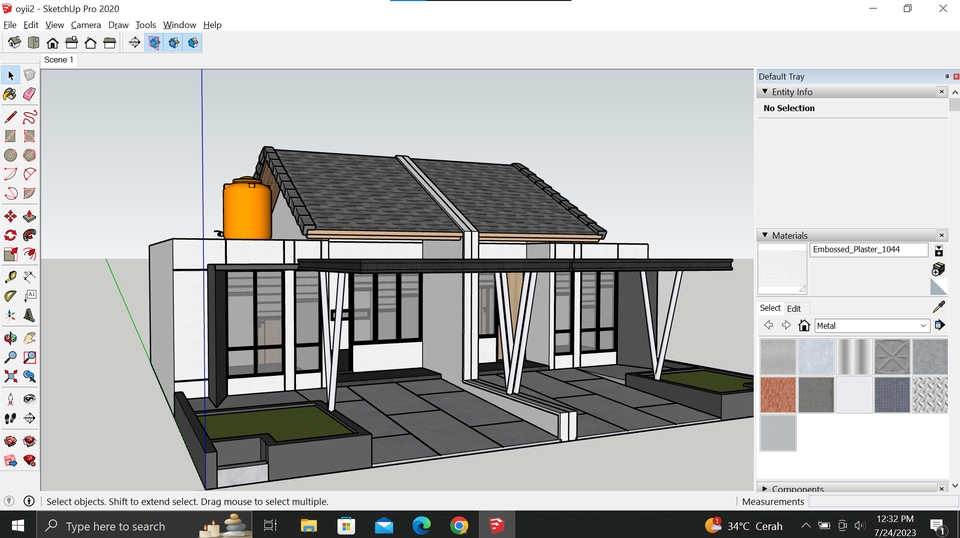Select the Eraser tool

(x=29, y=94)
